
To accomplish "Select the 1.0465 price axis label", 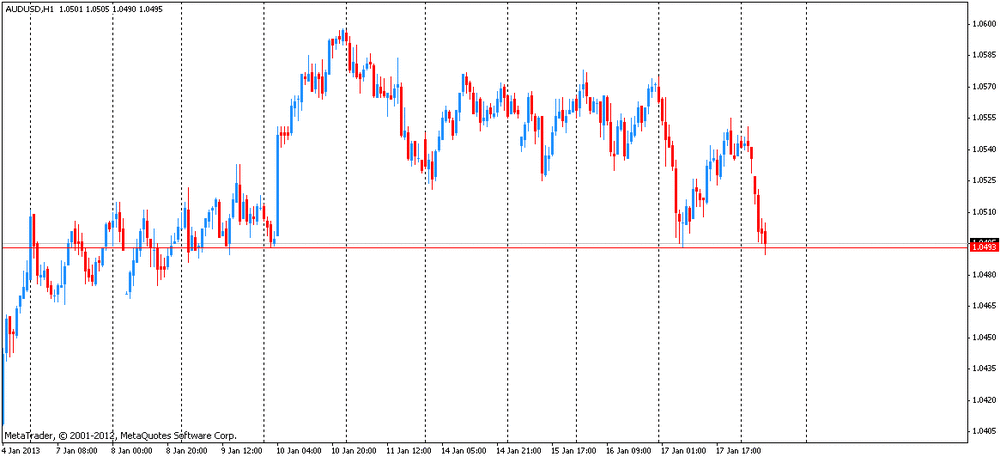I will (x=984, y=306).
